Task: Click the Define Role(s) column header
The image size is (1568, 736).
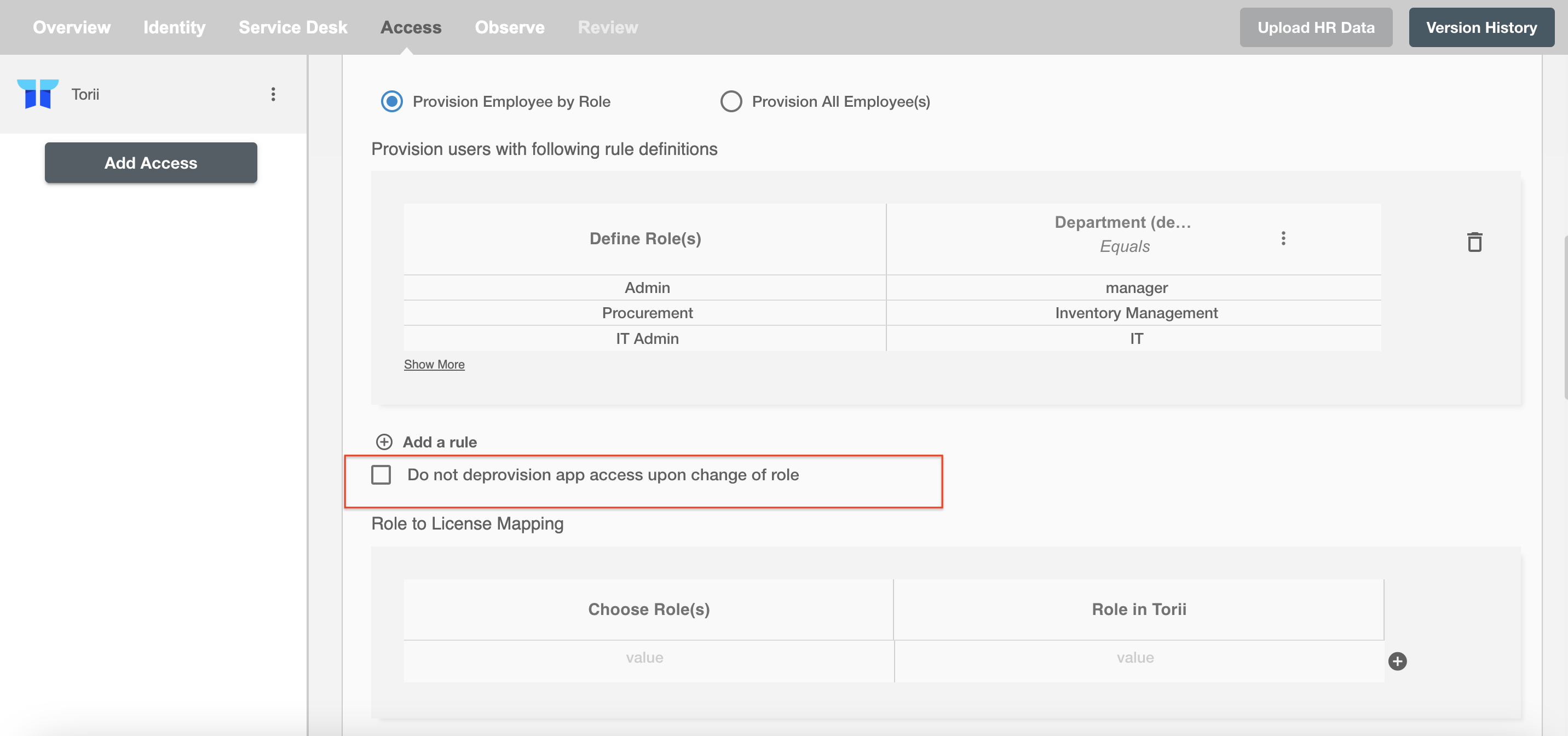Action: tap(644, 239)
